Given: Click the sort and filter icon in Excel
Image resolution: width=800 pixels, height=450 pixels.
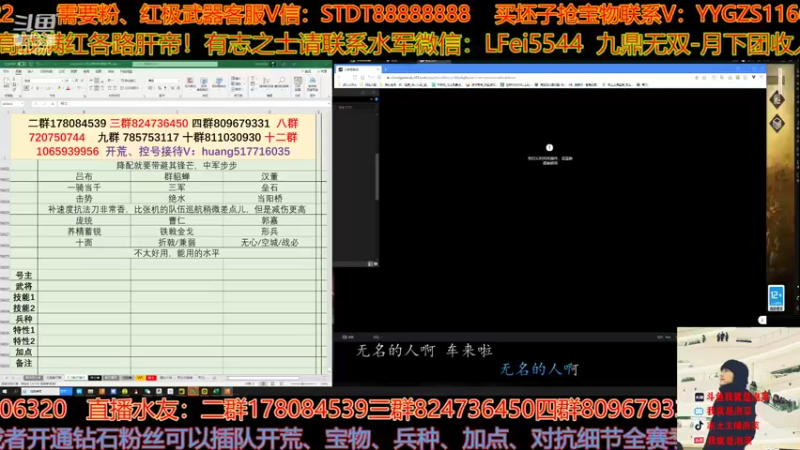Looking at the screenshot, I should [267, 83].
